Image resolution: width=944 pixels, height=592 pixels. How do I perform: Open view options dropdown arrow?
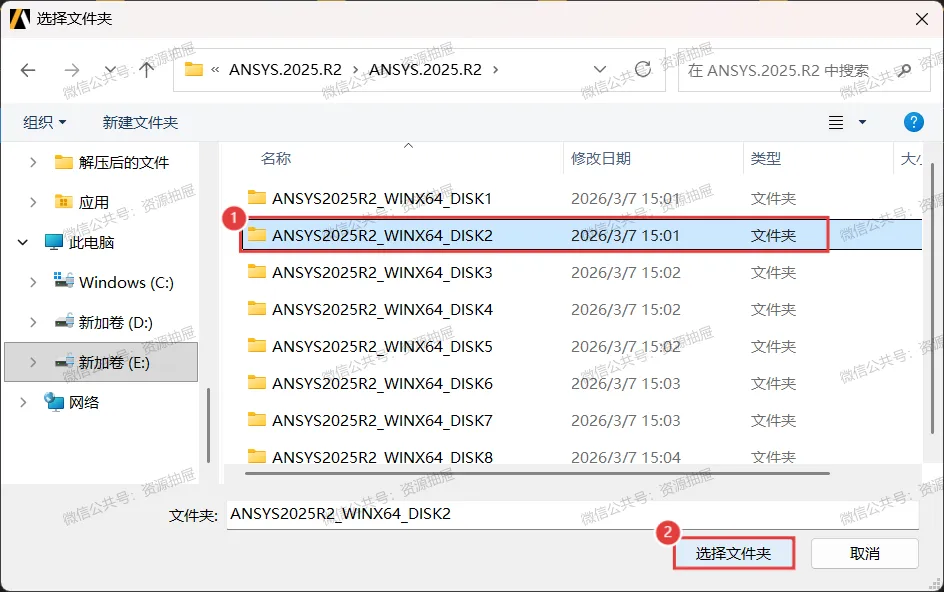pos(862,122)
